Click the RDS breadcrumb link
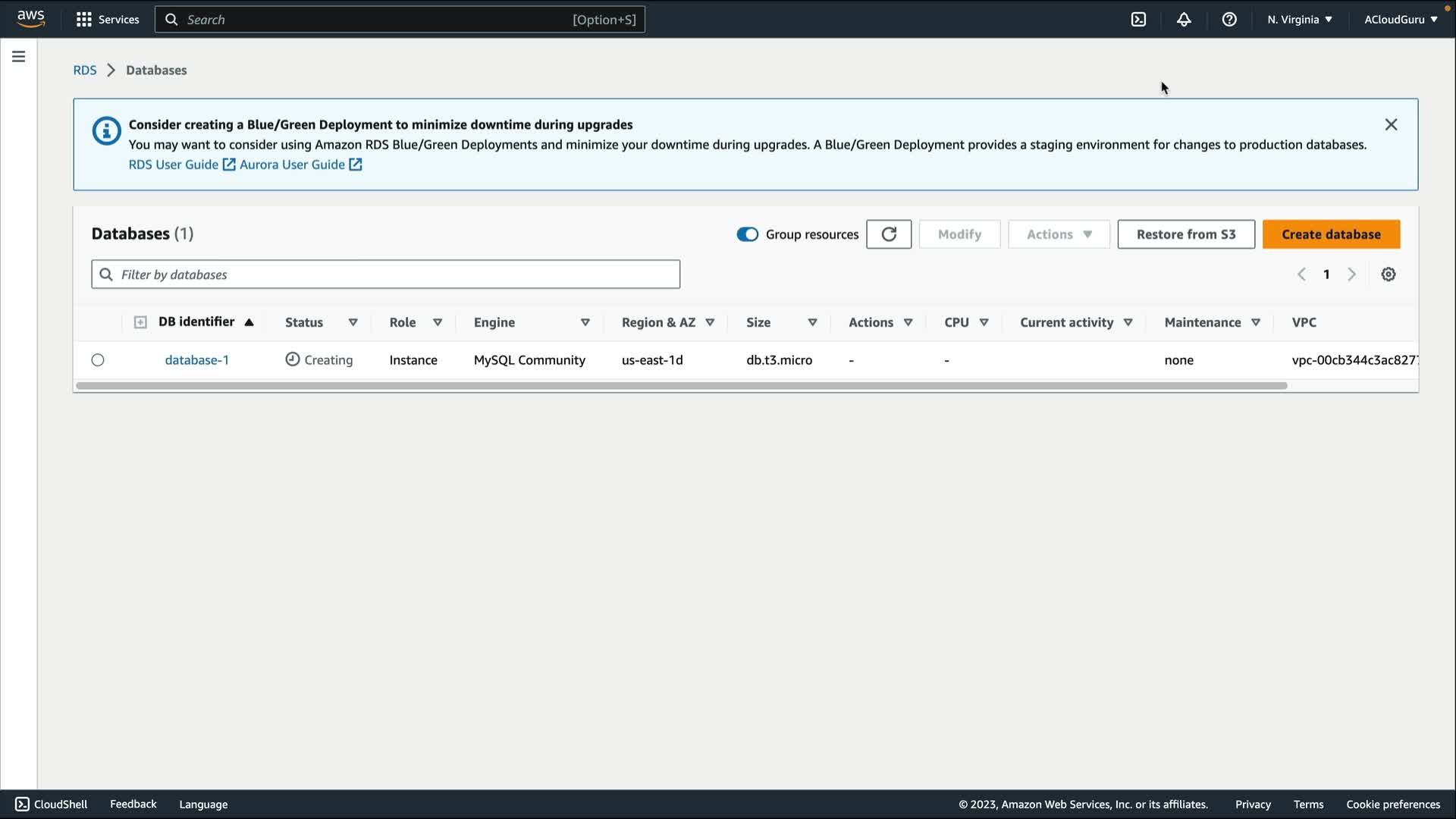Screen dimensions: 1456x819 pyautogui.click(x=85, y=70)
